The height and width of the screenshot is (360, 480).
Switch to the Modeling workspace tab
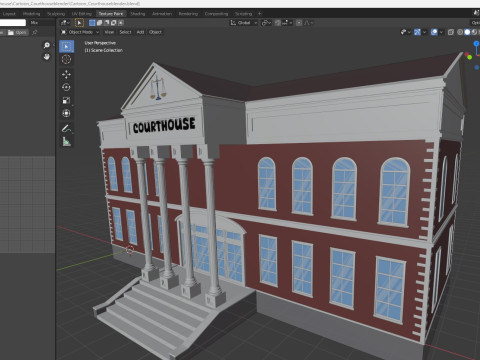31,14
